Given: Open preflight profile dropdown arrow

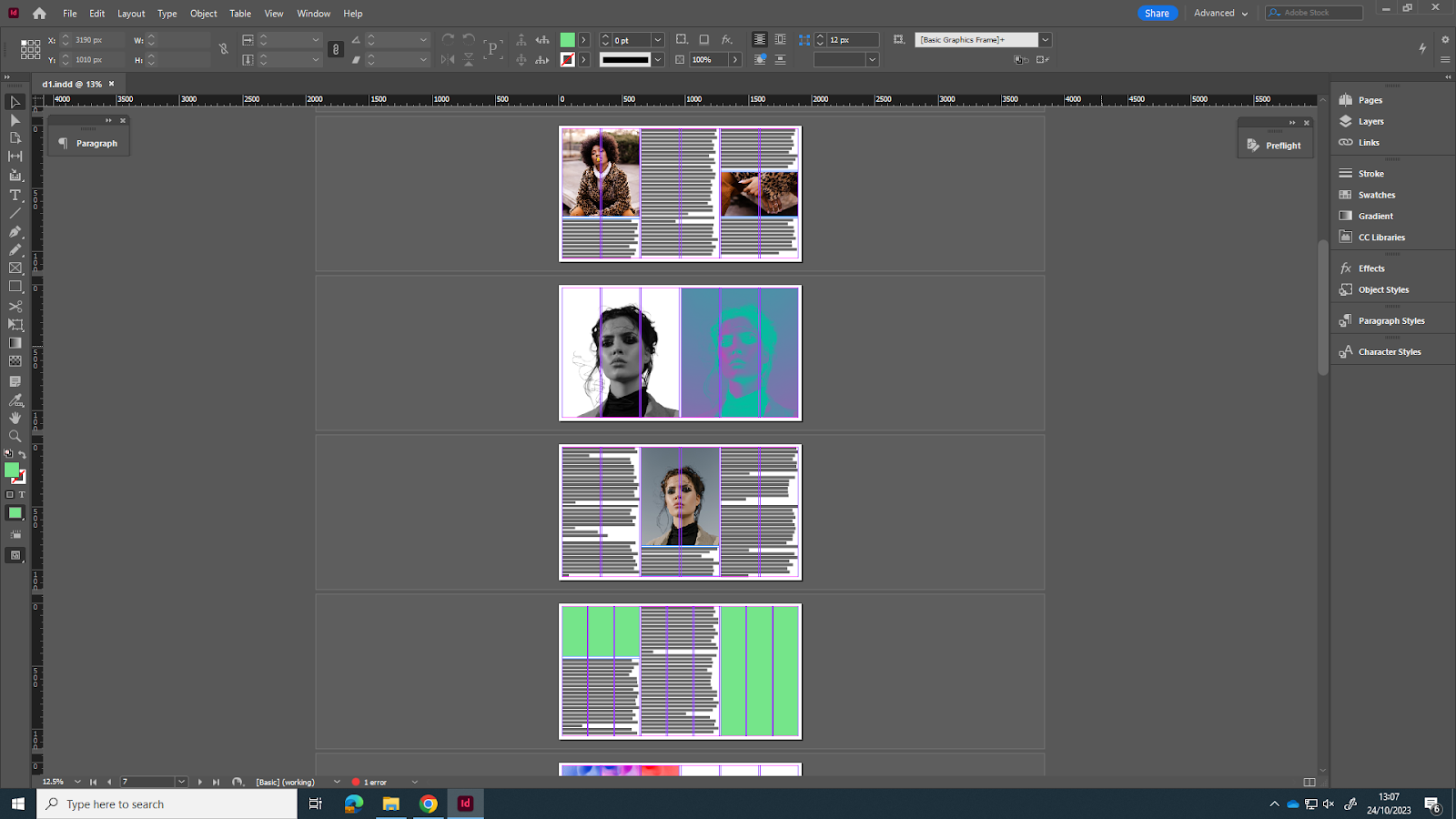Looking at the screenshot, I should click(337, 782).
